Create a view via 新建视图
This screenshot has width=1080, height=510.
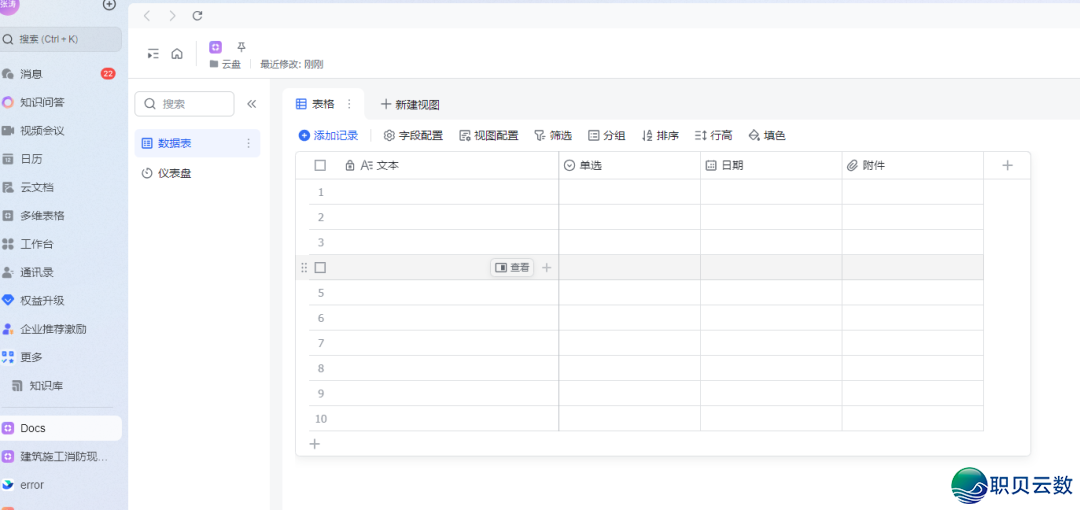point(411,105)
